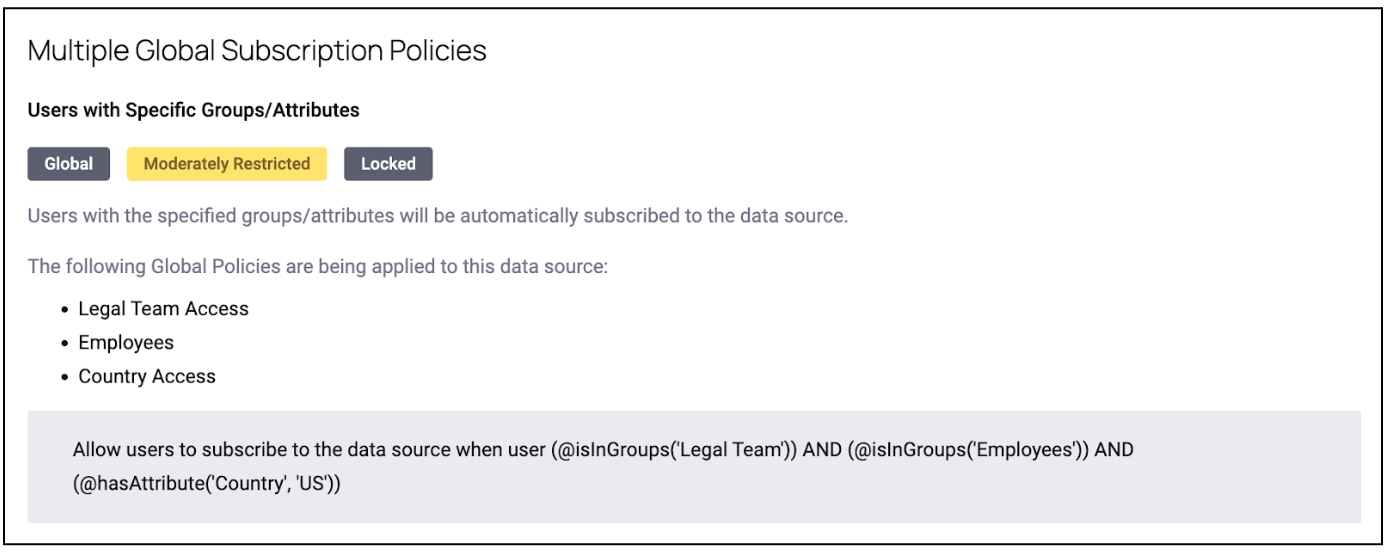Click the bullet beside Country Access
1392x554 pixels.
[x=65, y=378]
